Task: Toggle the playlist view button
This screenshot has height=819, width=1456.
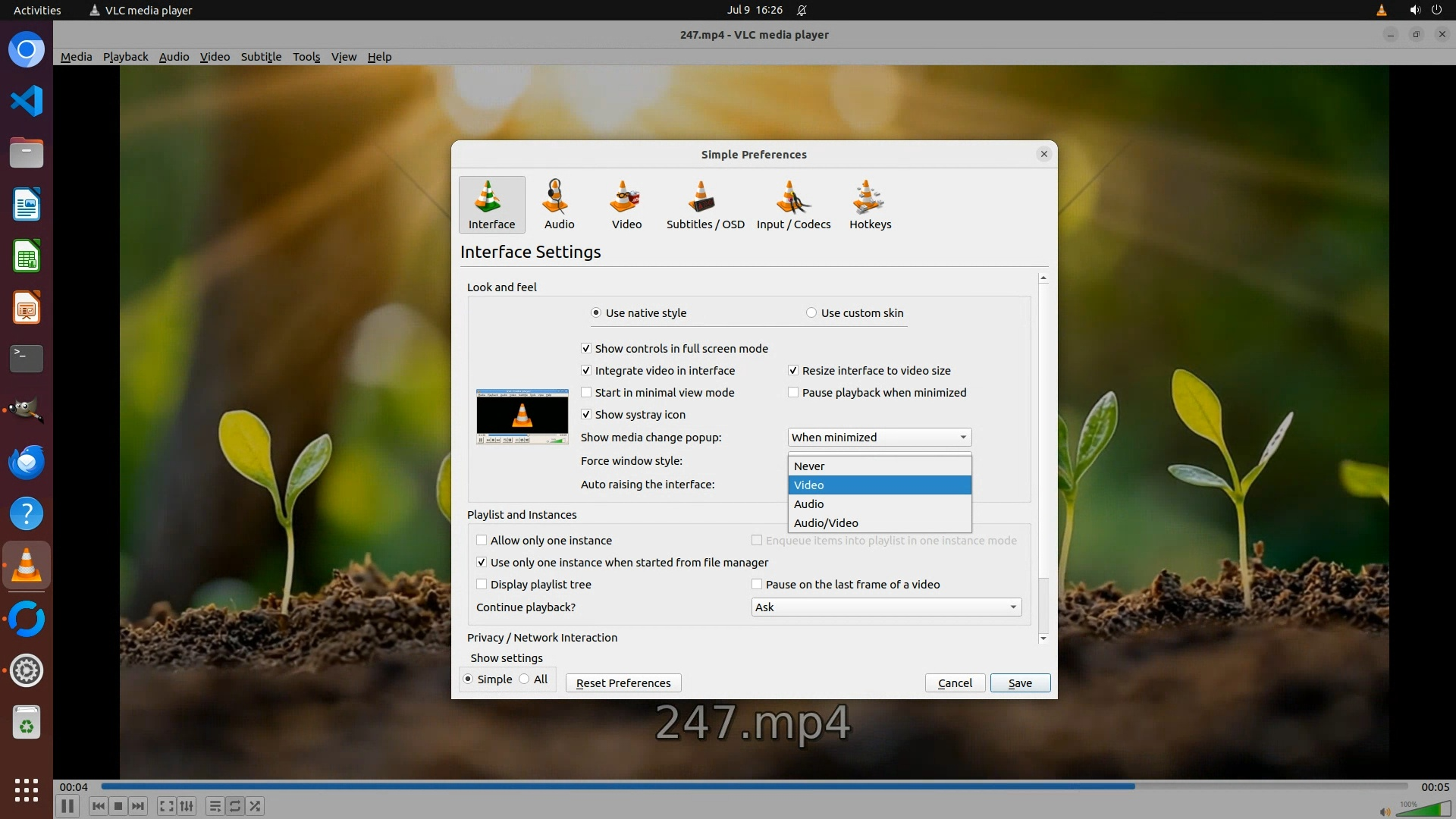Action: point(215,806)
